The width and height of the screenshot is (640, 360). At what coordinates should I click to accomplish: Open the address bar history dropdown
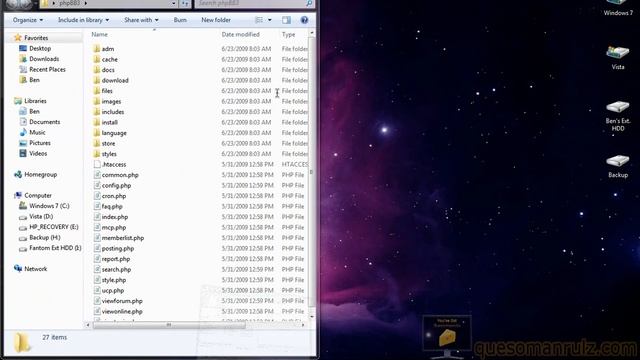coord(173,4)
